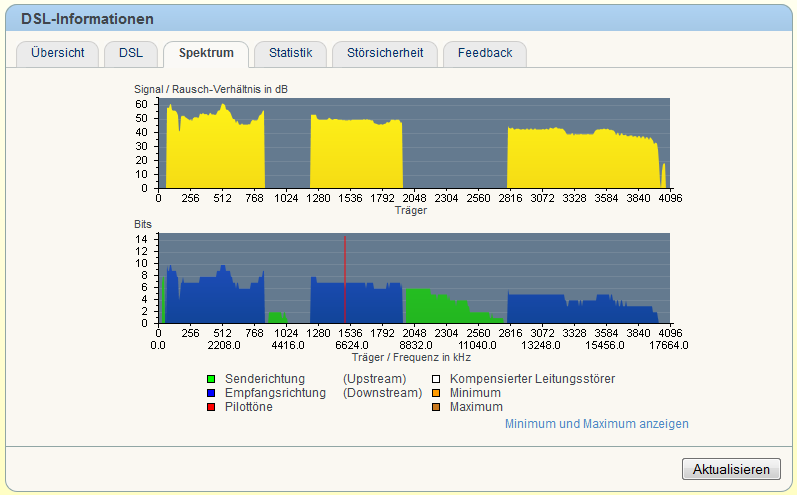797x495 pixels.
Task: Click the dark orange Maximum legend swatch
Action: tap(436, 407)
